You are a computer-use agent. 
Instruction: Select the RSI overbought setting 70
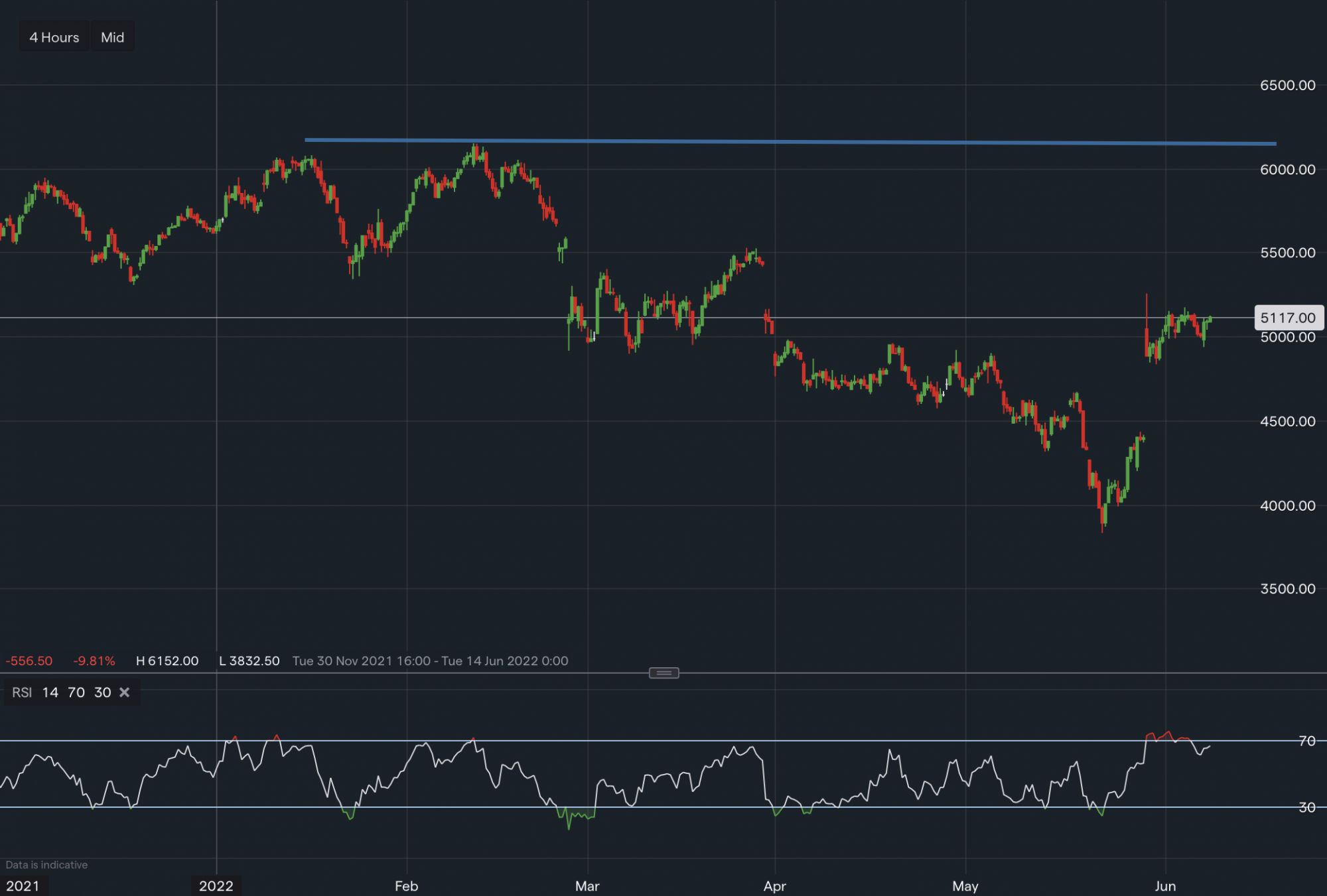tap(76, 692)
